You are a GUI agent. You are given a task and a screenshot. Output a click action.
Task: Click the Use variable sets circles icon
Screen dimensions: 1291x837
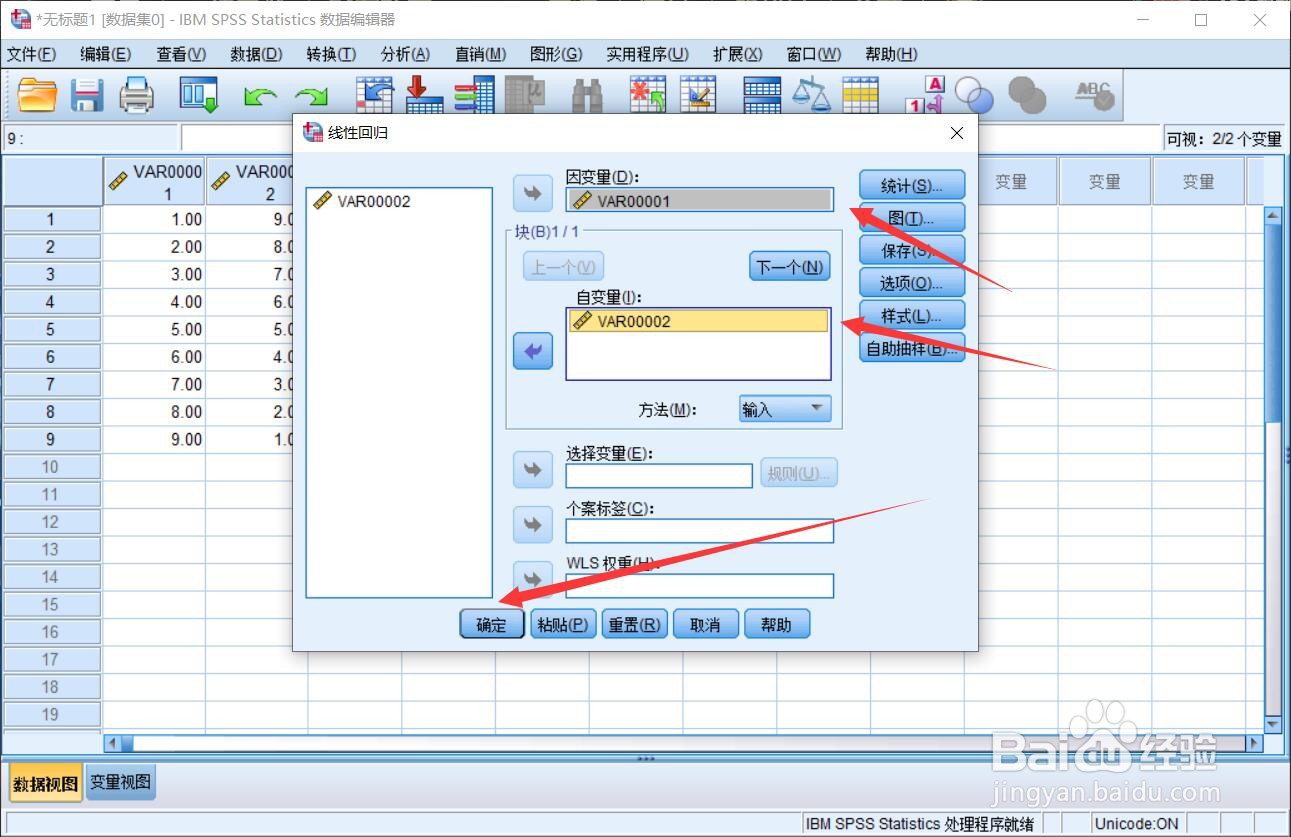974,96
